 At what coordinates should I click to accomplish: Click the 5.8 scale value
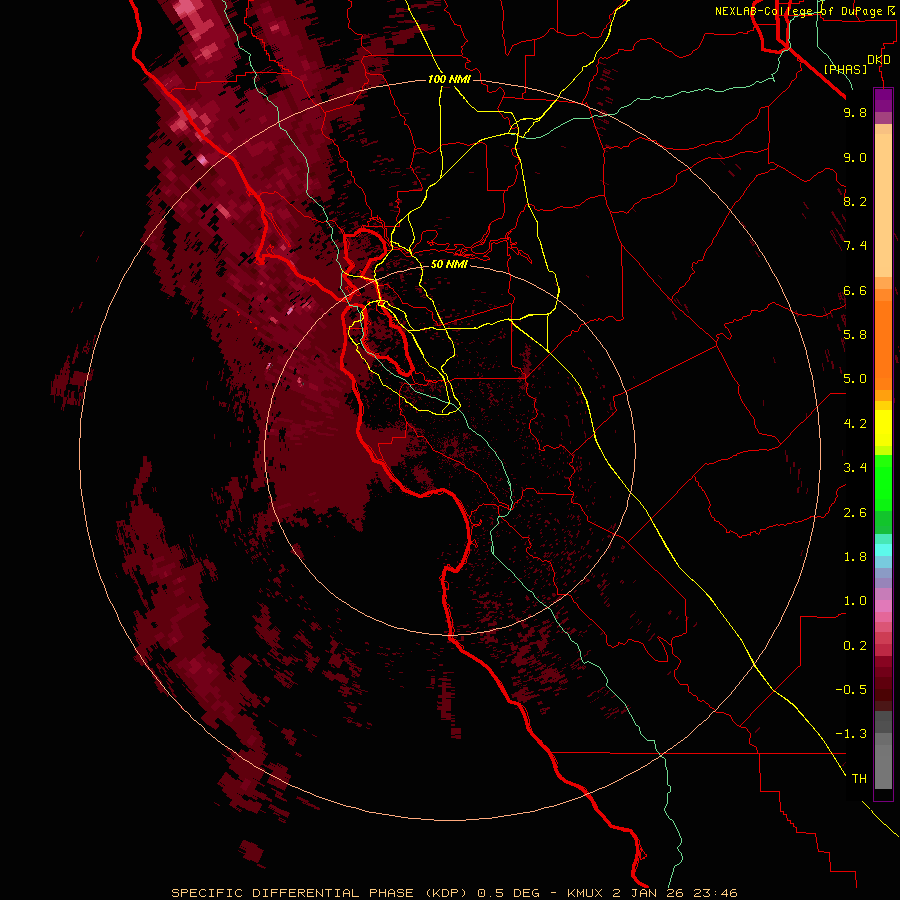click(855, 335)
